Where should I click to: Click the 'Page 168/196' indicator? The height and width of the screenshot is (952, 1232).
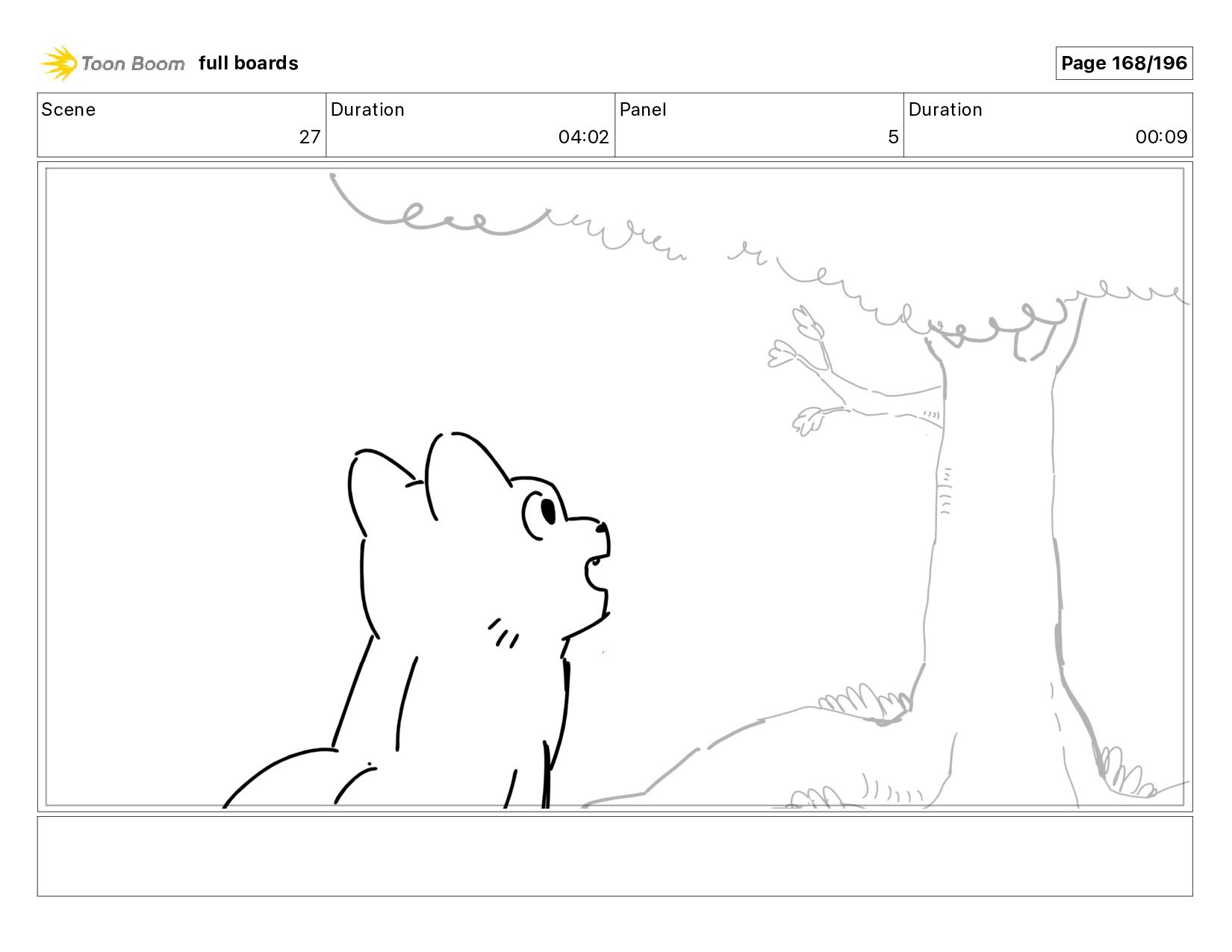pos(1124,63)
